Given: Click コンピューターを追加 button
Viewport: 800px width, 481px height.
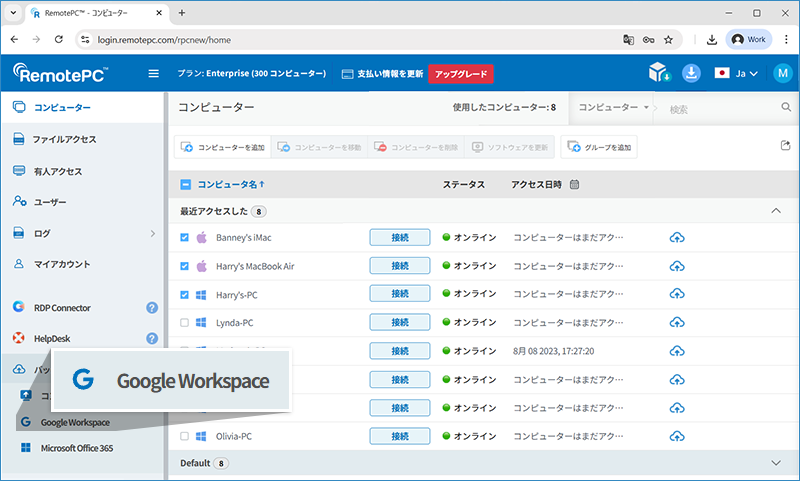Looking at the screenshot, I should point(222,147).
